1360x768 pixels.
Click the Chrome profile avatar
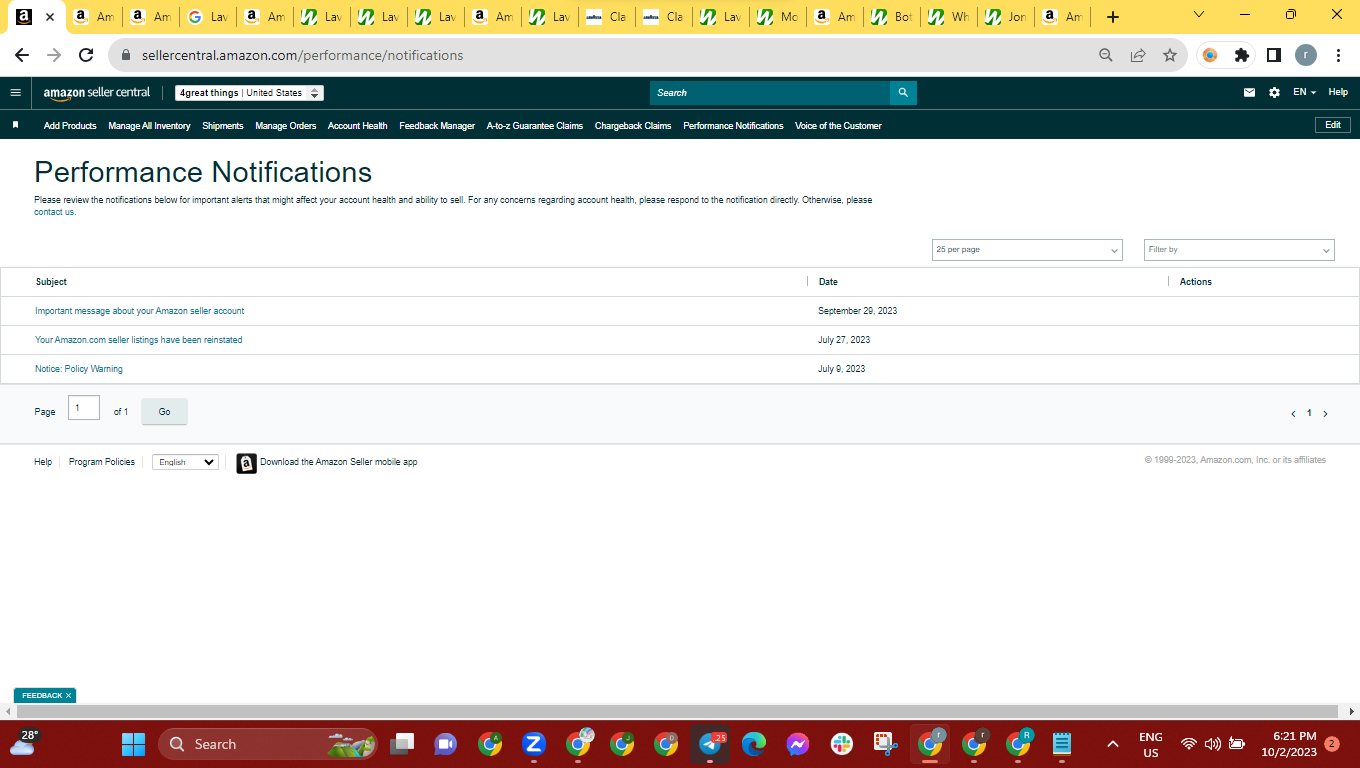[x=1306, y=55]
